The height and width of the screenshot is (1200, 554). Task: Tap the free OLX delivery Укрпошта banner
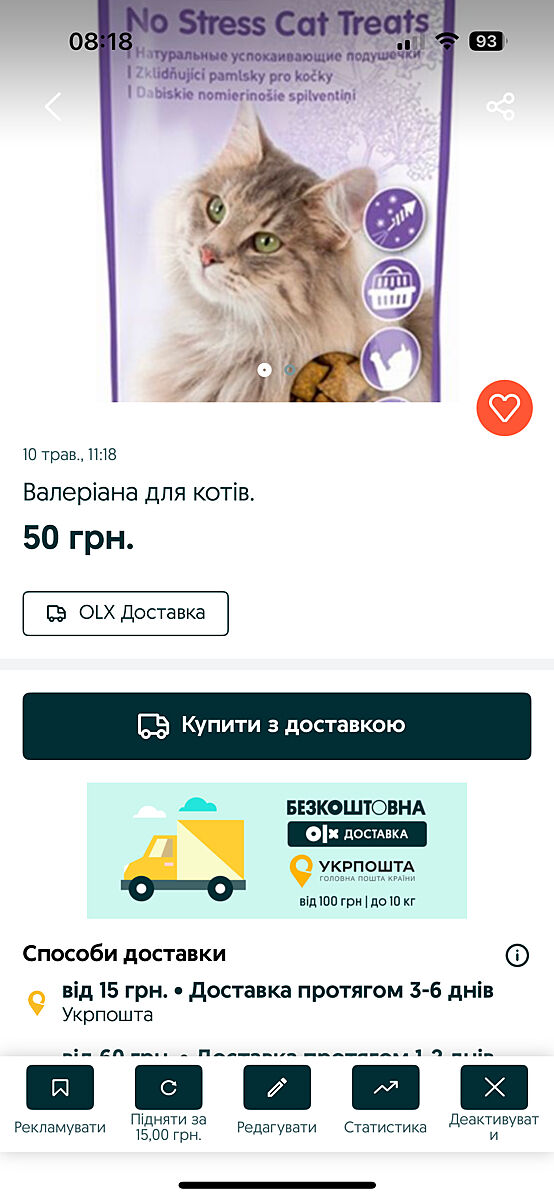pyautogui.click(x=277, y=851)
